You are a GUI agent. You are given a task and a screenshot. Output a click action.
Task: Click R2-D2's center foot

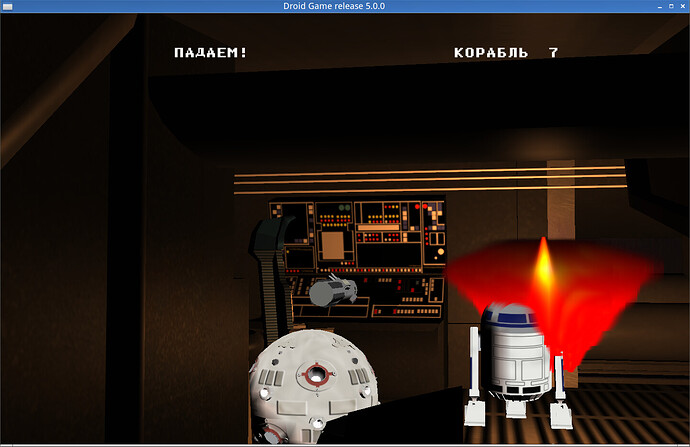(x=516, y=408)
